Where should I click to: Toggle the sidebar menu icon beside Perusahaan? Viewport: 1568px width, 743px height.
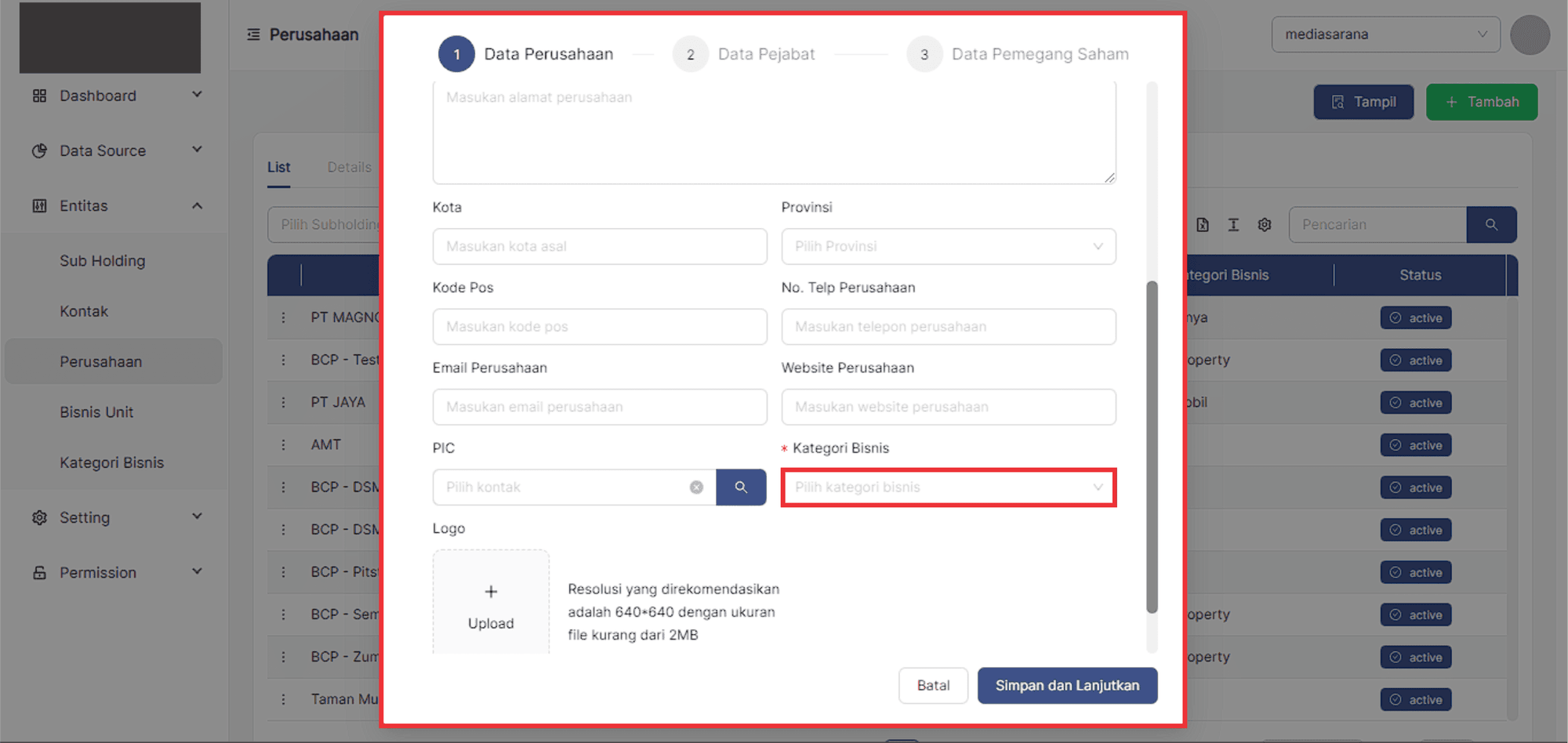click(253, 34)
